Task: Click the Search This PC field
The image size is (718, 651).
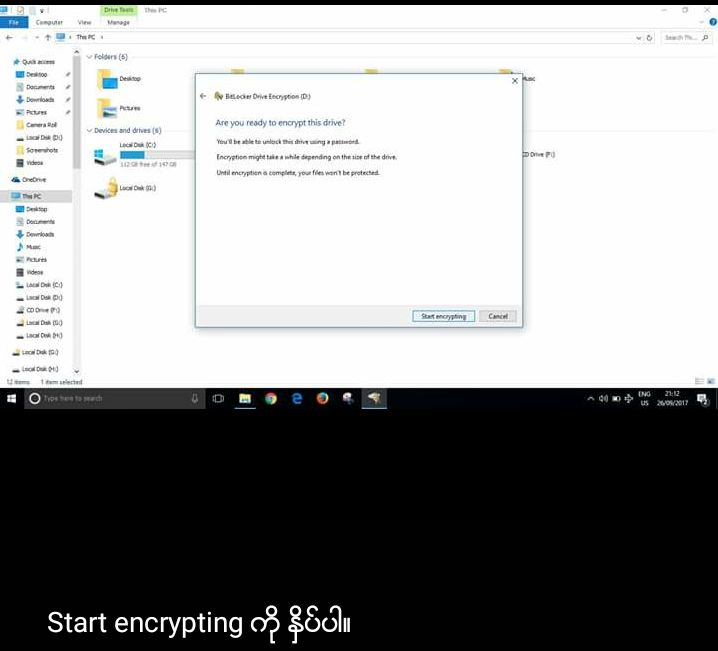Action: (686, 38)
